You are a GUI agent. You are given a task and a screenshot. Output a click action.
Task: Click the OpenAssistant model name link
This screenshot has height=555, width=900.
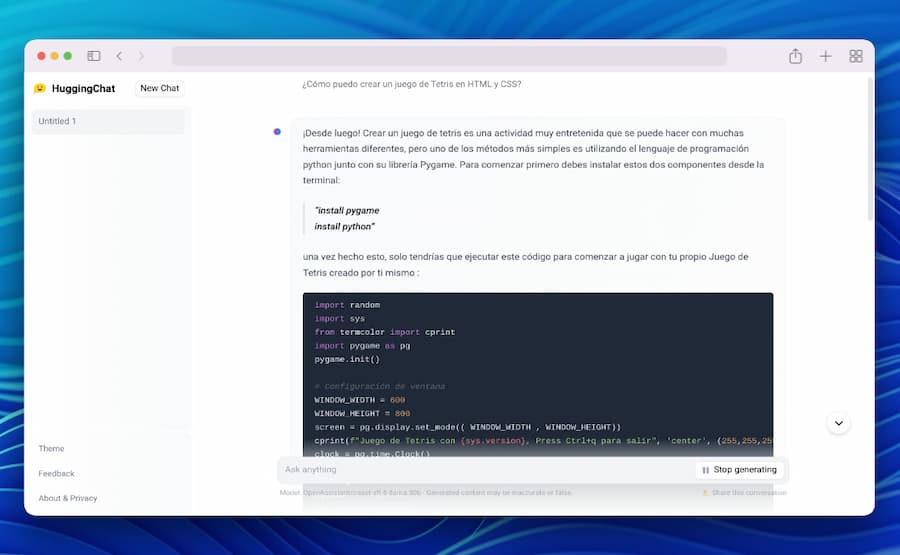tap(362, 492)
